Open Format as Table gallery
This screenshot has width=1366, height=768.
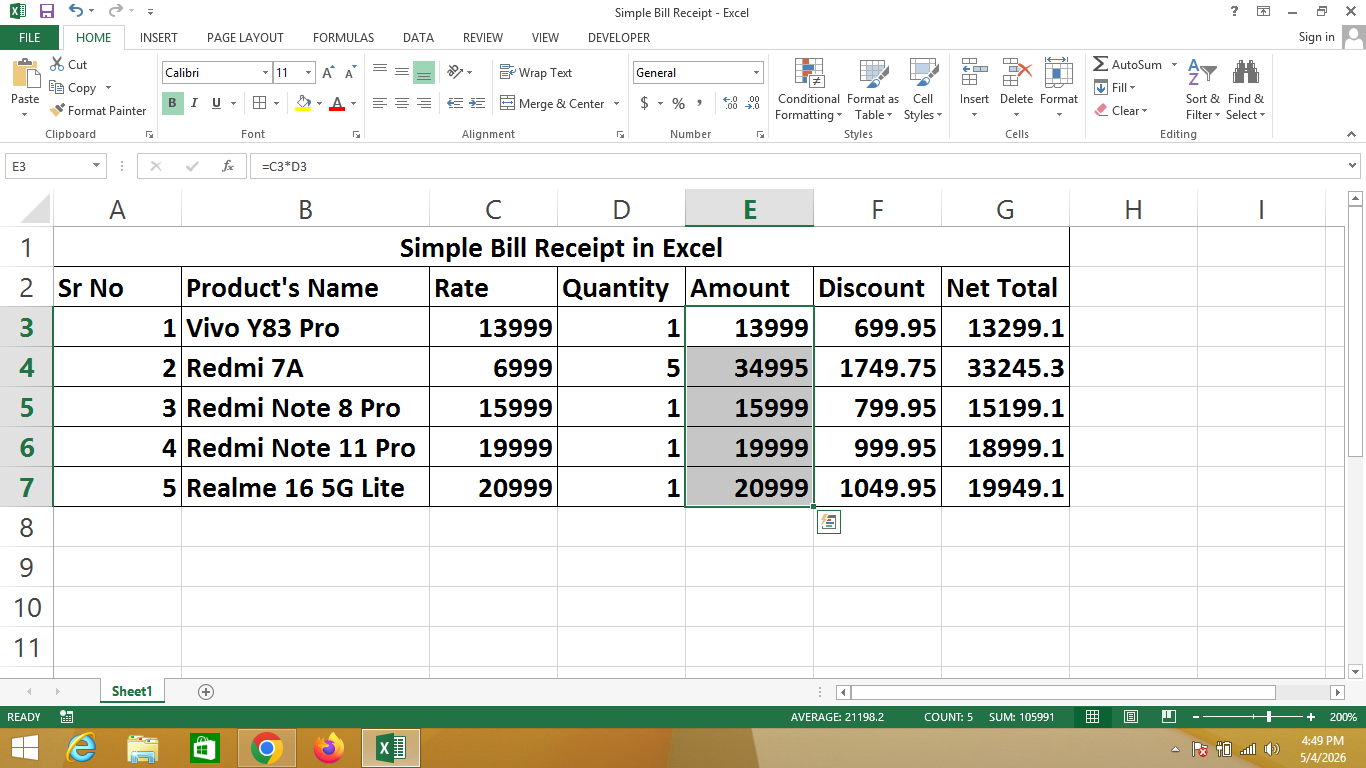click(x=873, y=90)
